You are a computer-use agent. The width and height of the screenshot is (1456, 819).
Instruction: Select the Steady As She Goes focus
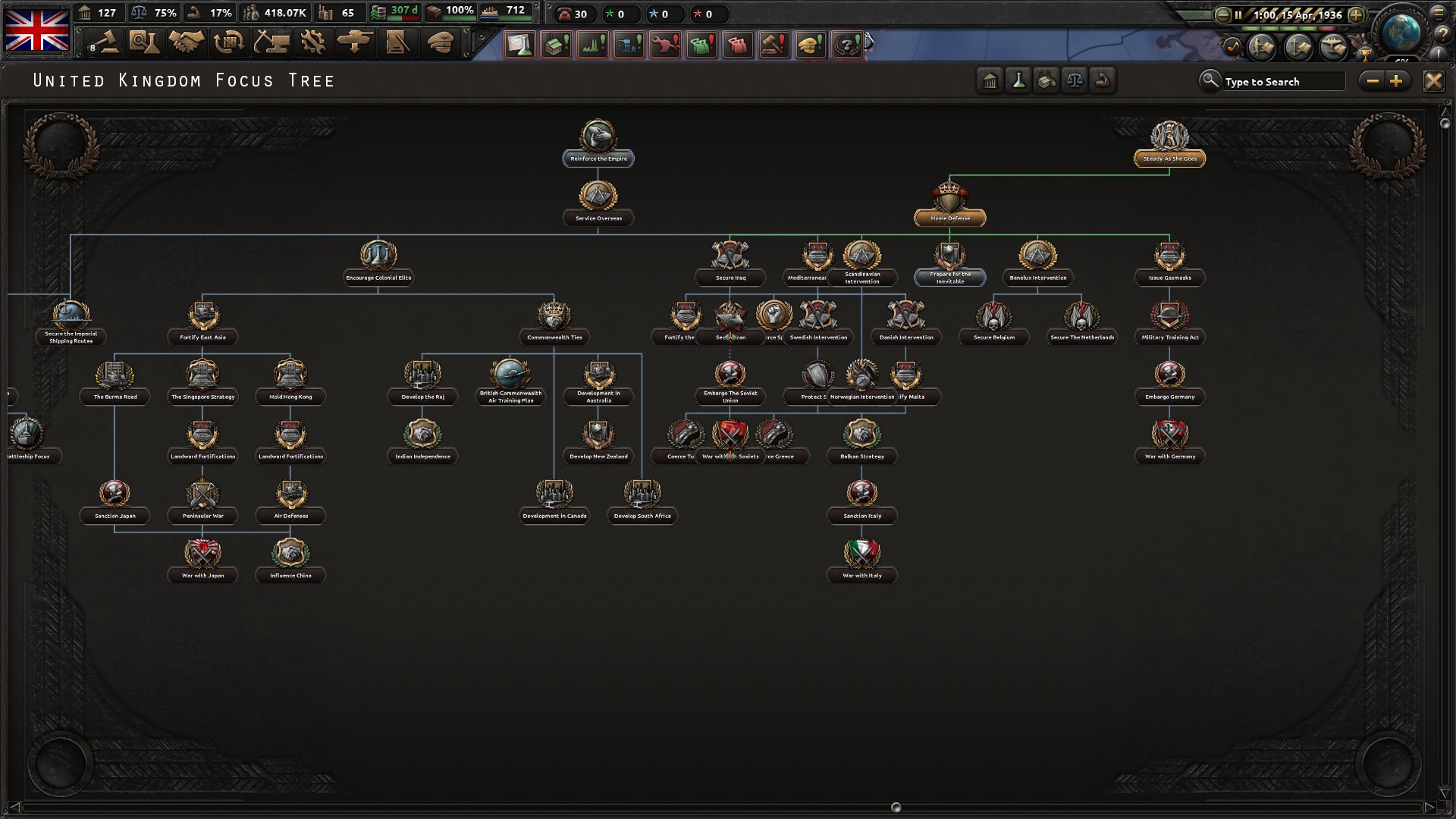pos(1169,143)
